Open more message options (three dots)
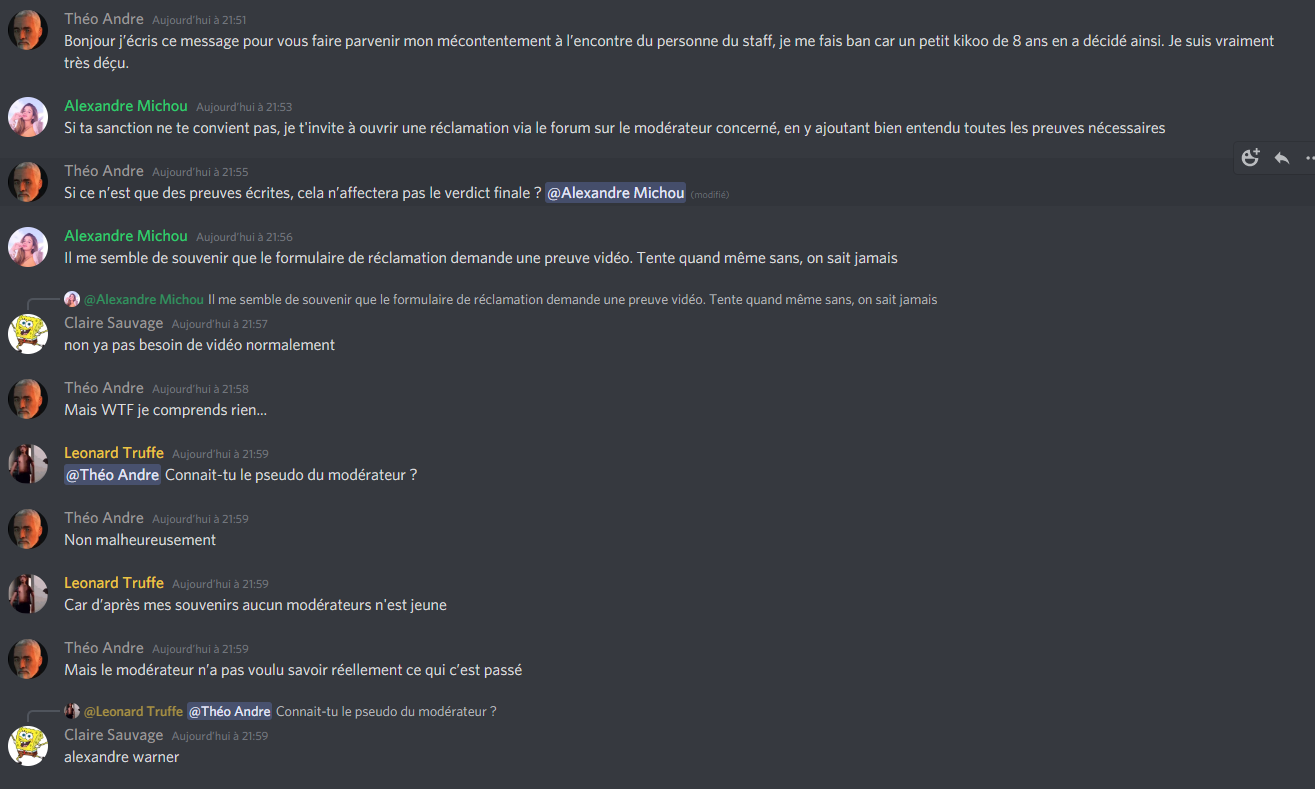This screenshot has width=1315, height=789. [1310, 158]
